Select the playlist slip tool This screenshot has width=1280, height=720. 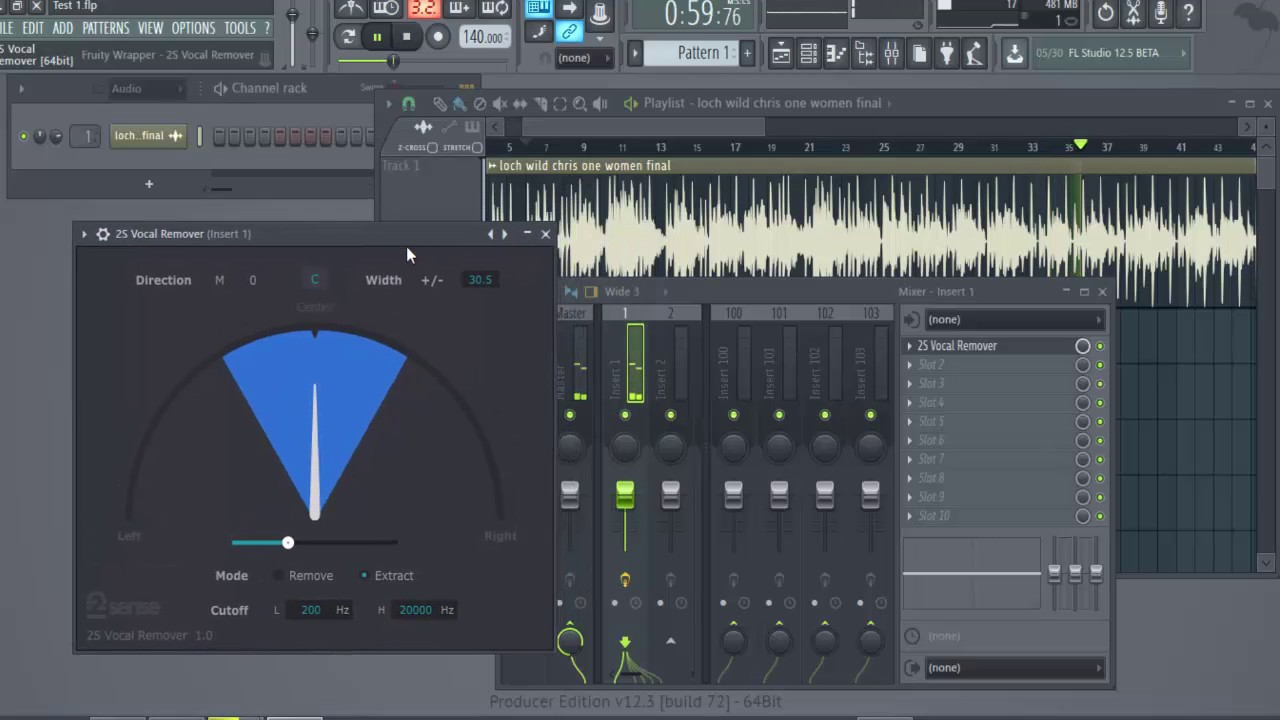520,103
